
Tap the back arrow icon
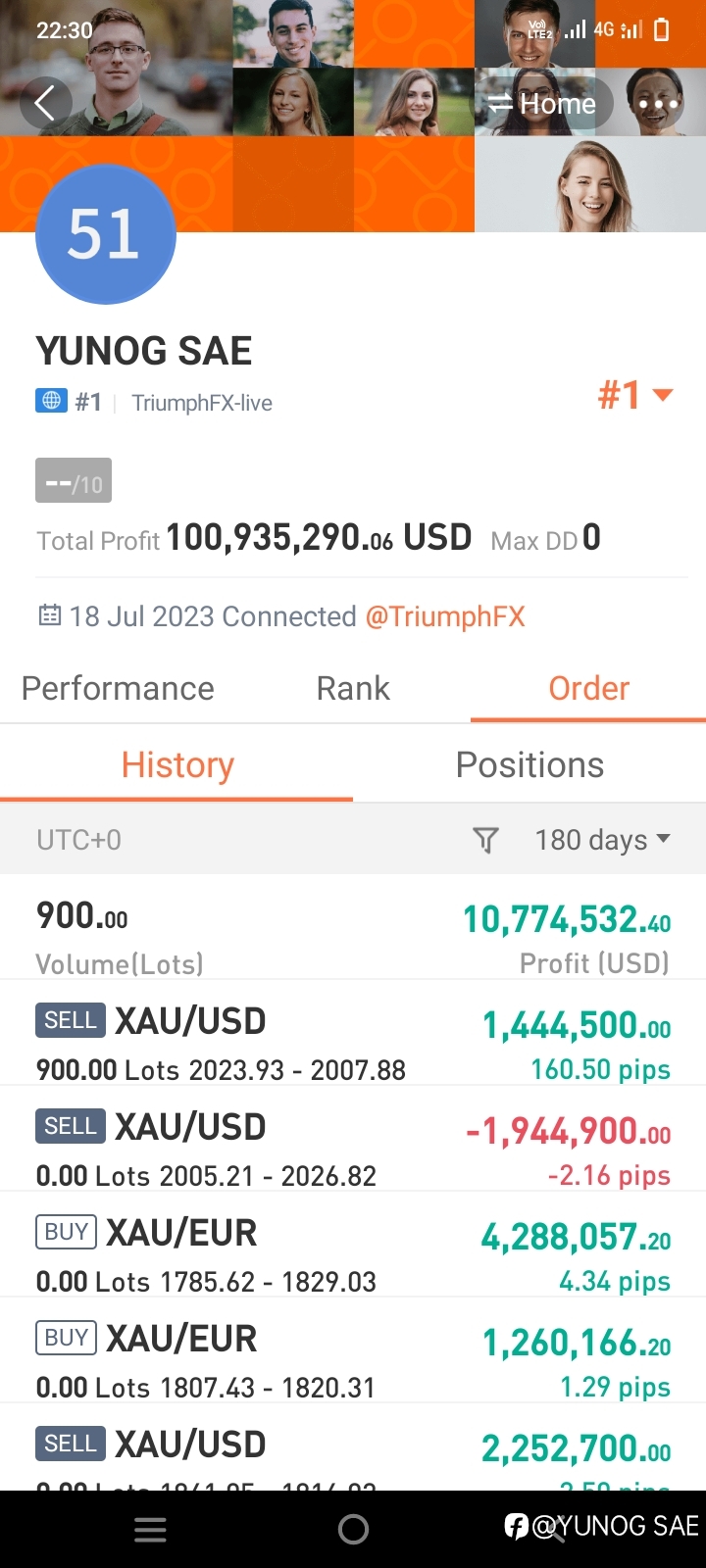(x=45, y=103)
